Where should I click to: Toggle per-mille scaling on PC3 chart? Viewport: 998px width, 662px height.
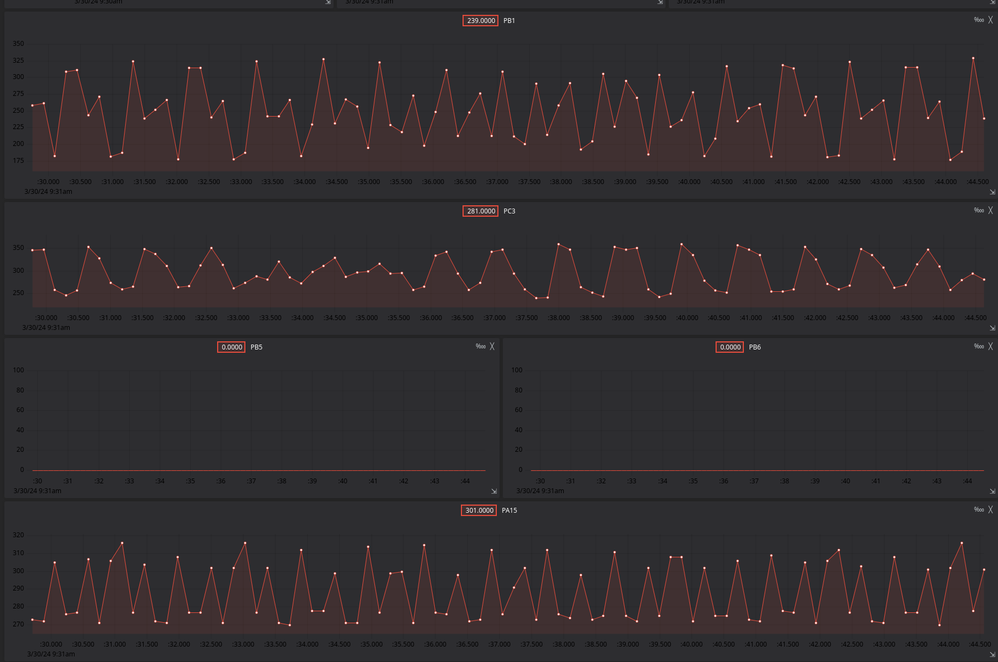pos(978,211)
